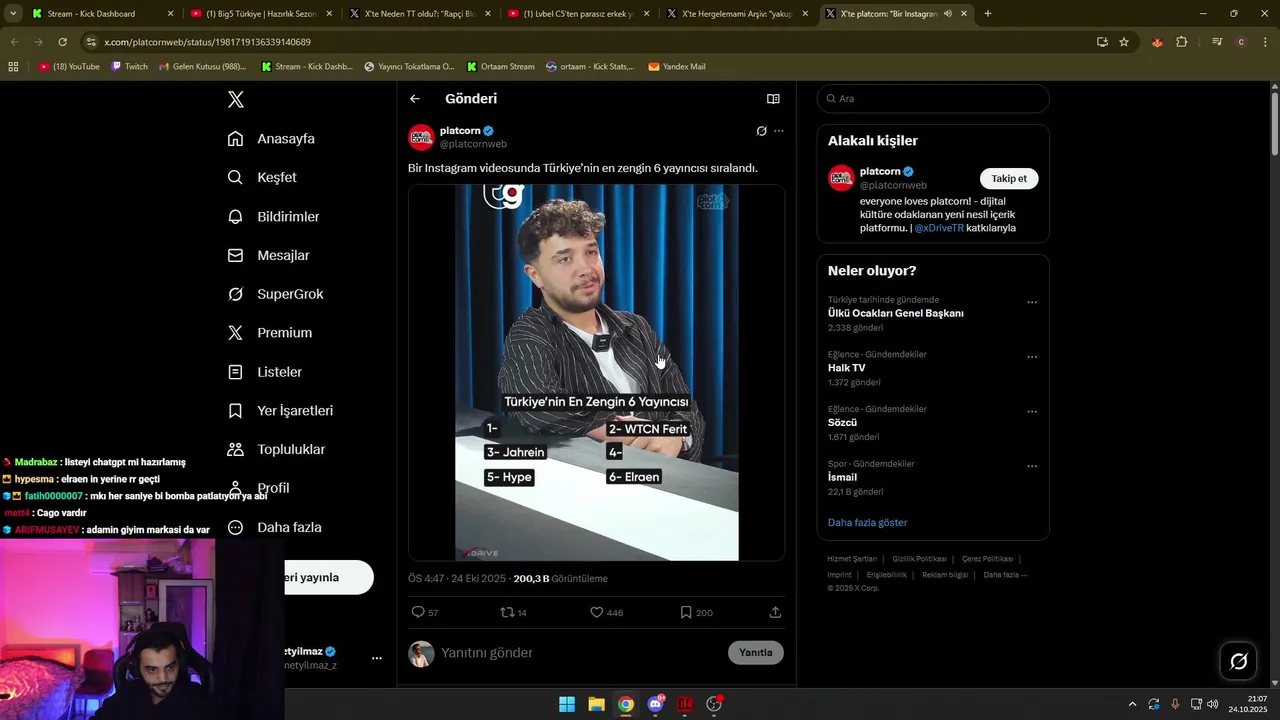The width and height of the screenshot is (1280, 720).
Task: Open reader view icon next to Gönderi
Action: [x=773, y=99]
